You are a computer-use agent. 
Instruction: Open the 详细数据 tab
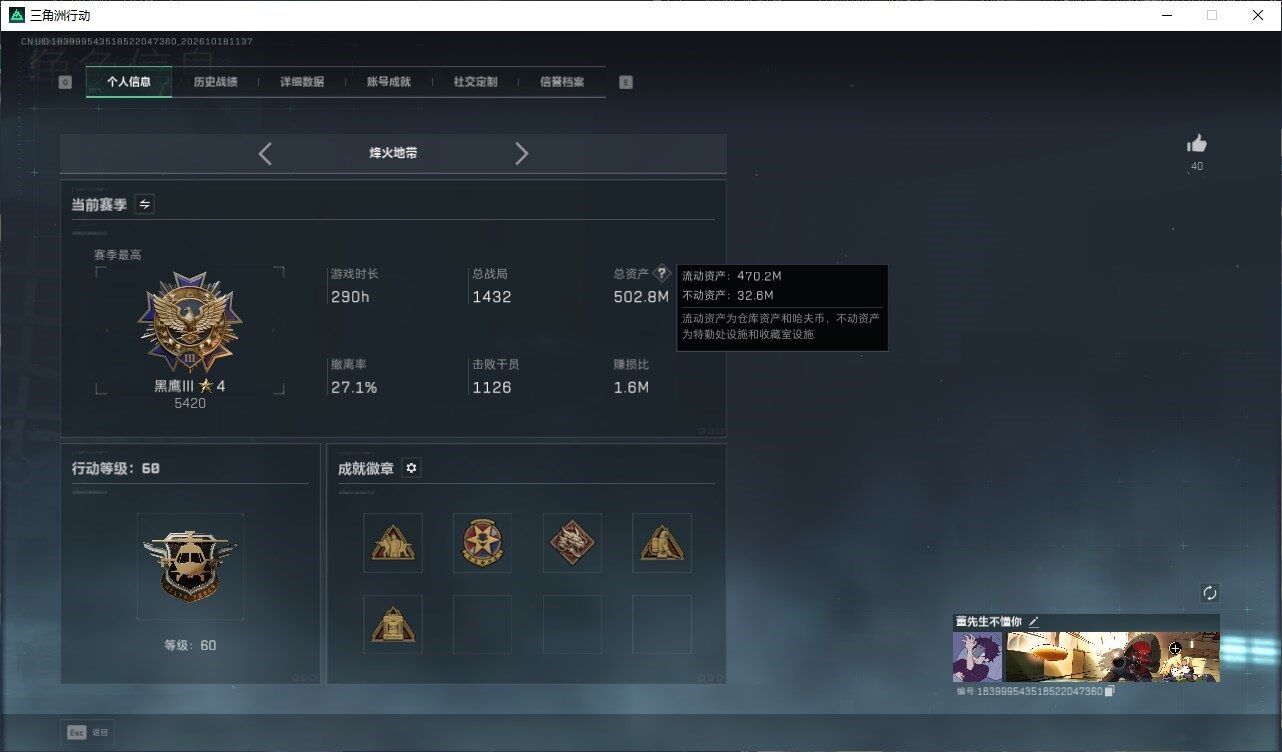302,82
